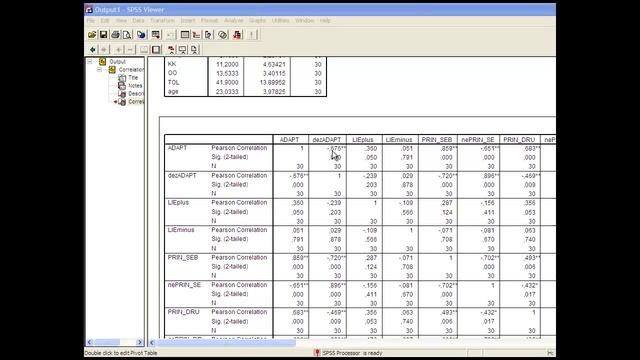Click the Expand plus toolbar icon

point(118,49)
